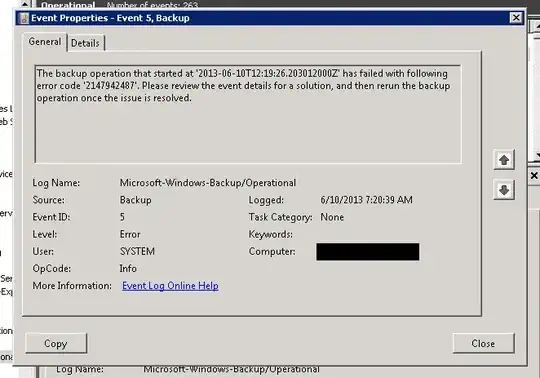The image size is (540, 378).
Task: Click inside the event description text box
Action: pos(248,114)
